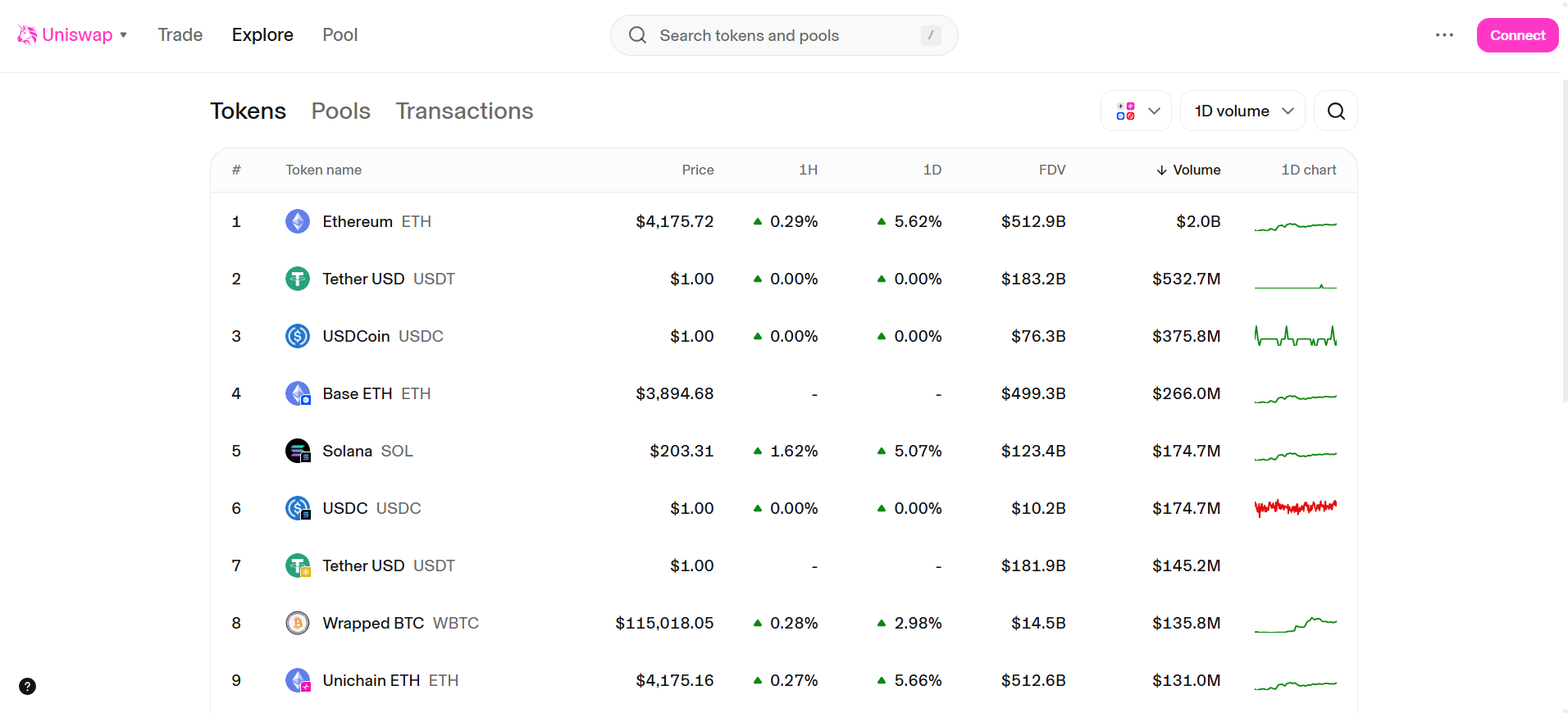Open the Unichain ETH token row
1568x713 pixels.
[784, 680]
